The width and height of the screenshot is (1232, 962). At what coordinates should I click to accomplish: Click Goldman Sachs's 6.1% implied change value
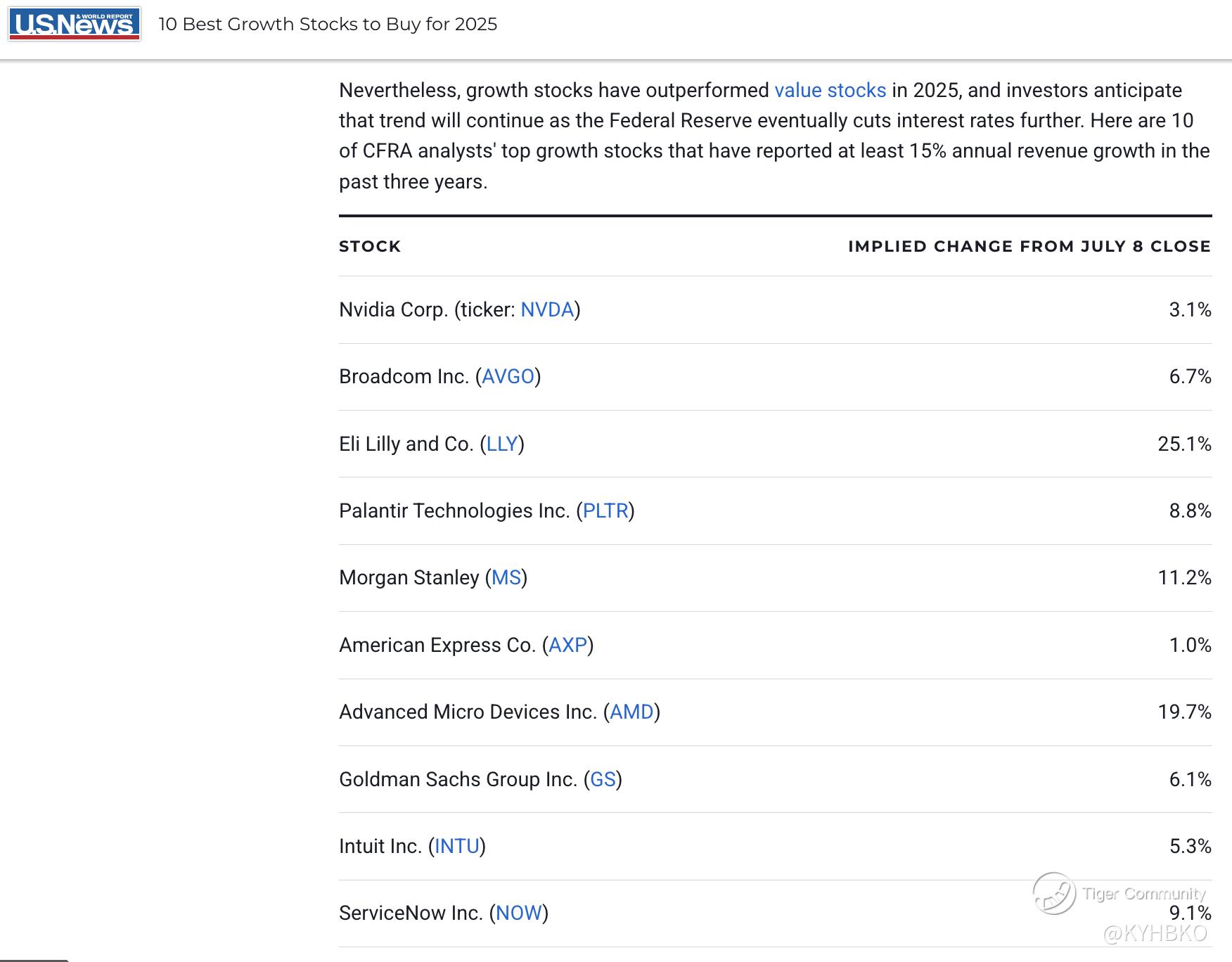click(x=1190, y=780)
